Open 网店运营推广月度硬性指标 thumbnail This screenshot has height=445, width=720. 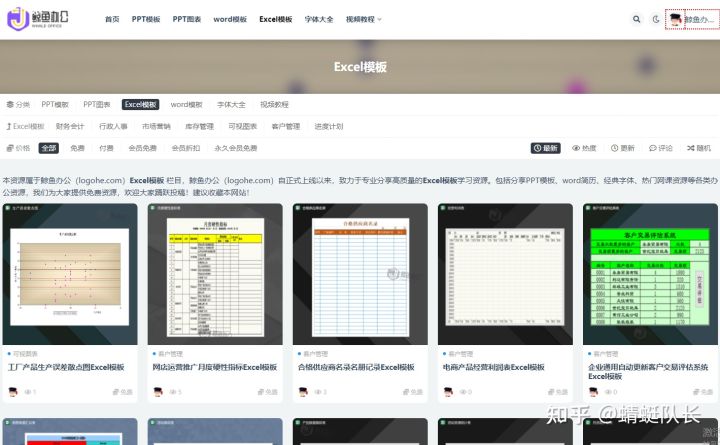(215, 274)
